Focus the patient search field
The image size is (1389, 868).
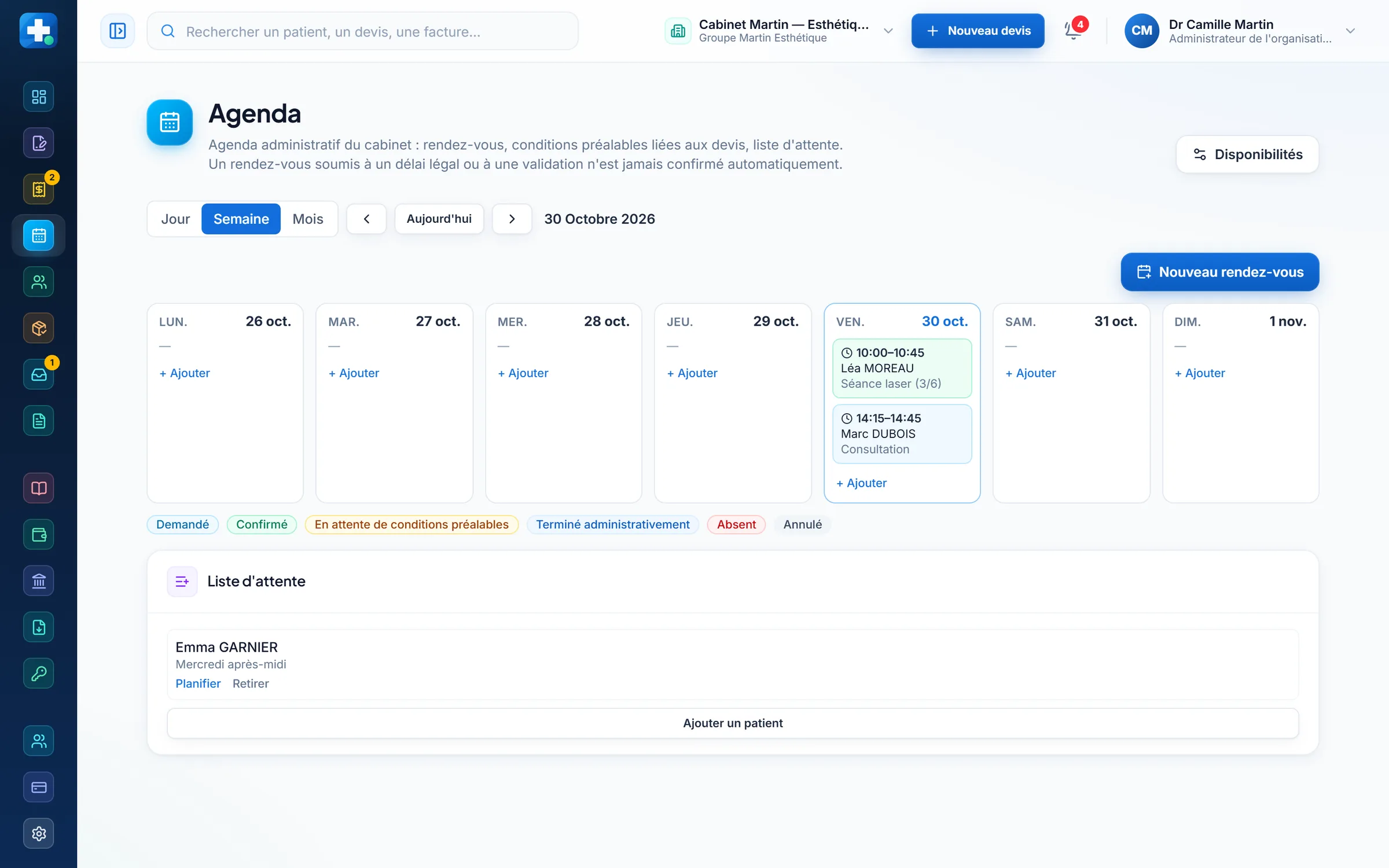tap(362, 31)
